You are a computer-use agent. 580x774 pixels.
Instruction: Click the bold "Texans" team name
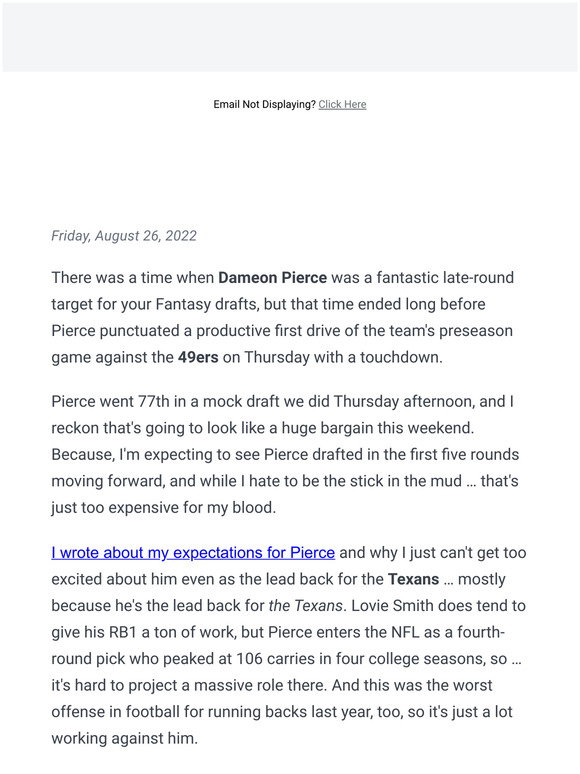414,579
